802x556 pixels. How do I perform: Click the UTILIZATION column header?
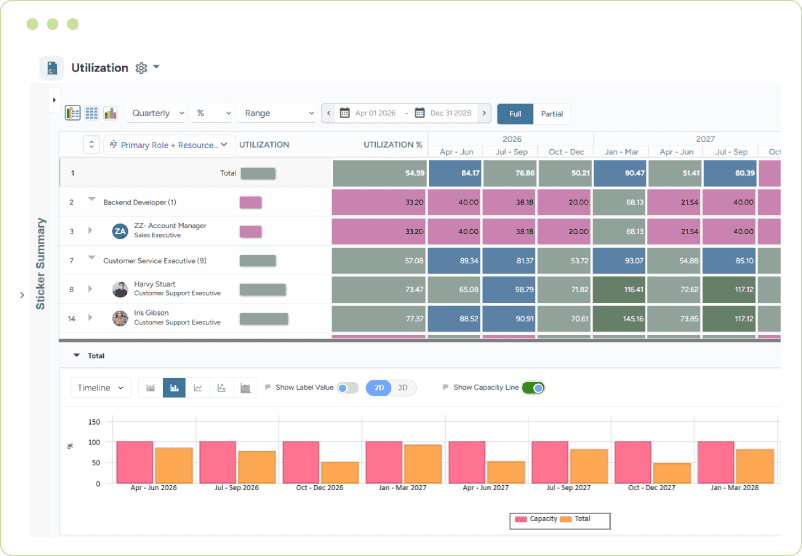click(264, 145)
